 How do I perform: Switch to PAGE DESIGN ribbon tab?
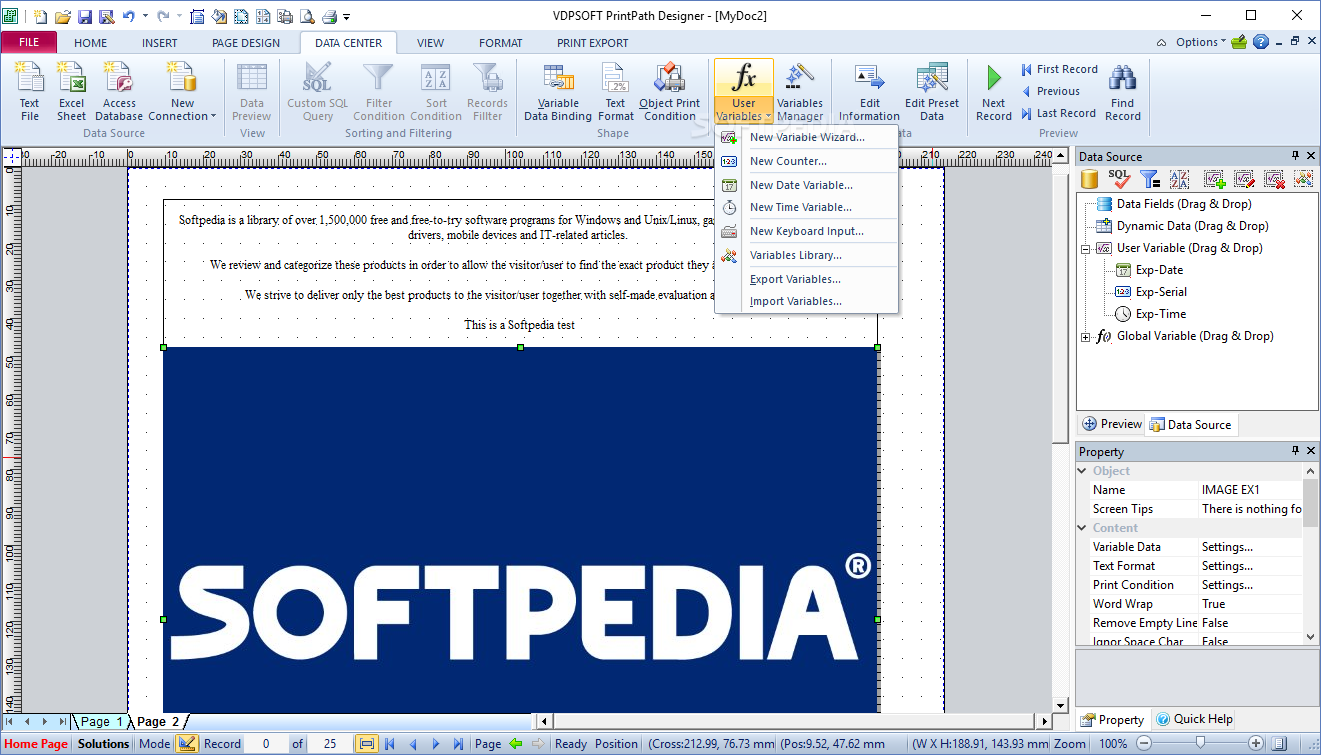tap(246, 43)
